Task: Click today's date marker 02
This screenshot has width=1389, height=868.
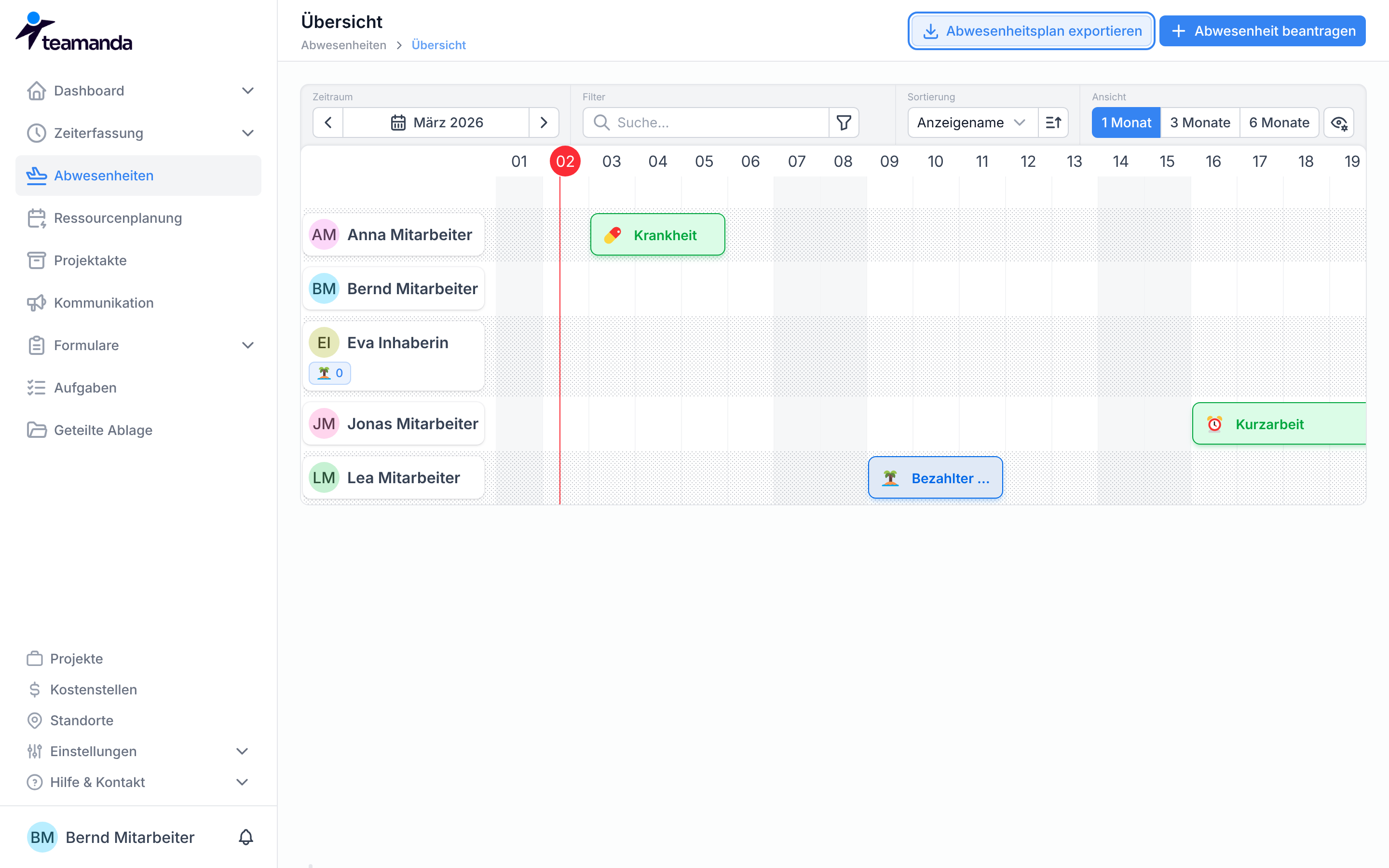Action: tap(565, 162)
